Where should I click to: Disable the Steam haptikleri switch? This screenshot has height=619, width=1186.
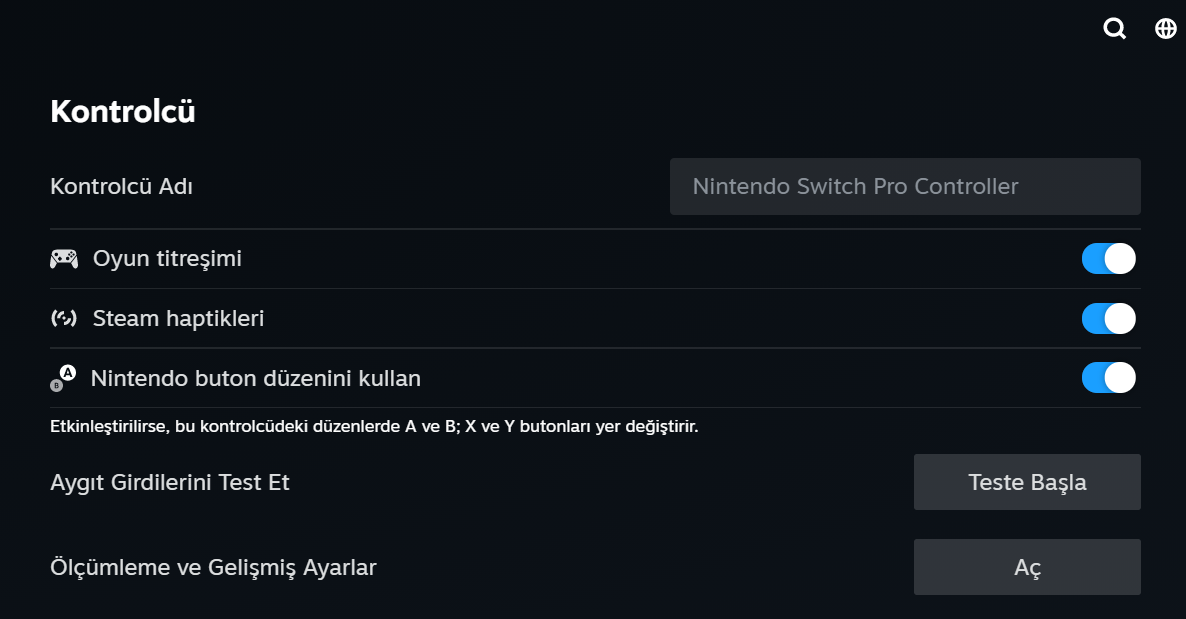point(1108,319)
